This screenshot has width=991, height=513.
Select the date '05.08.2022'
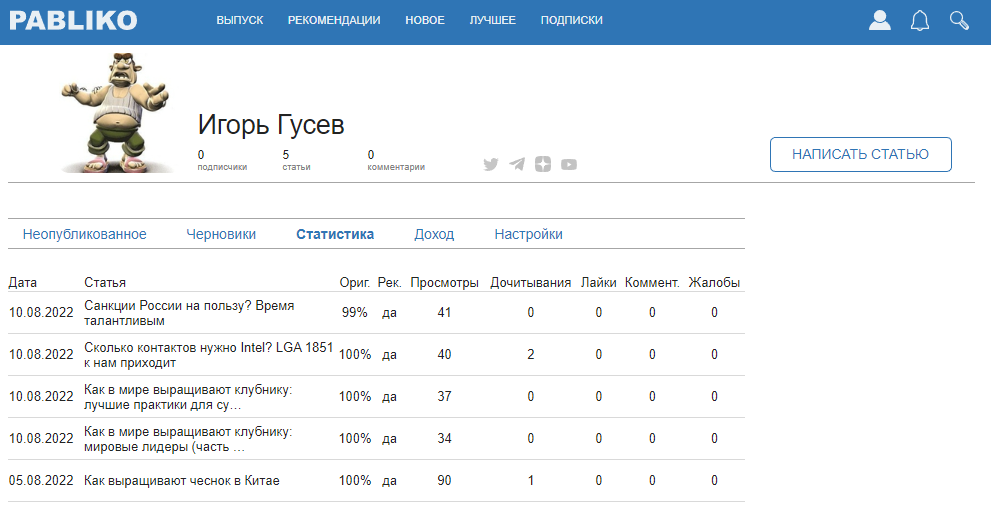click(x=41, y=481)
